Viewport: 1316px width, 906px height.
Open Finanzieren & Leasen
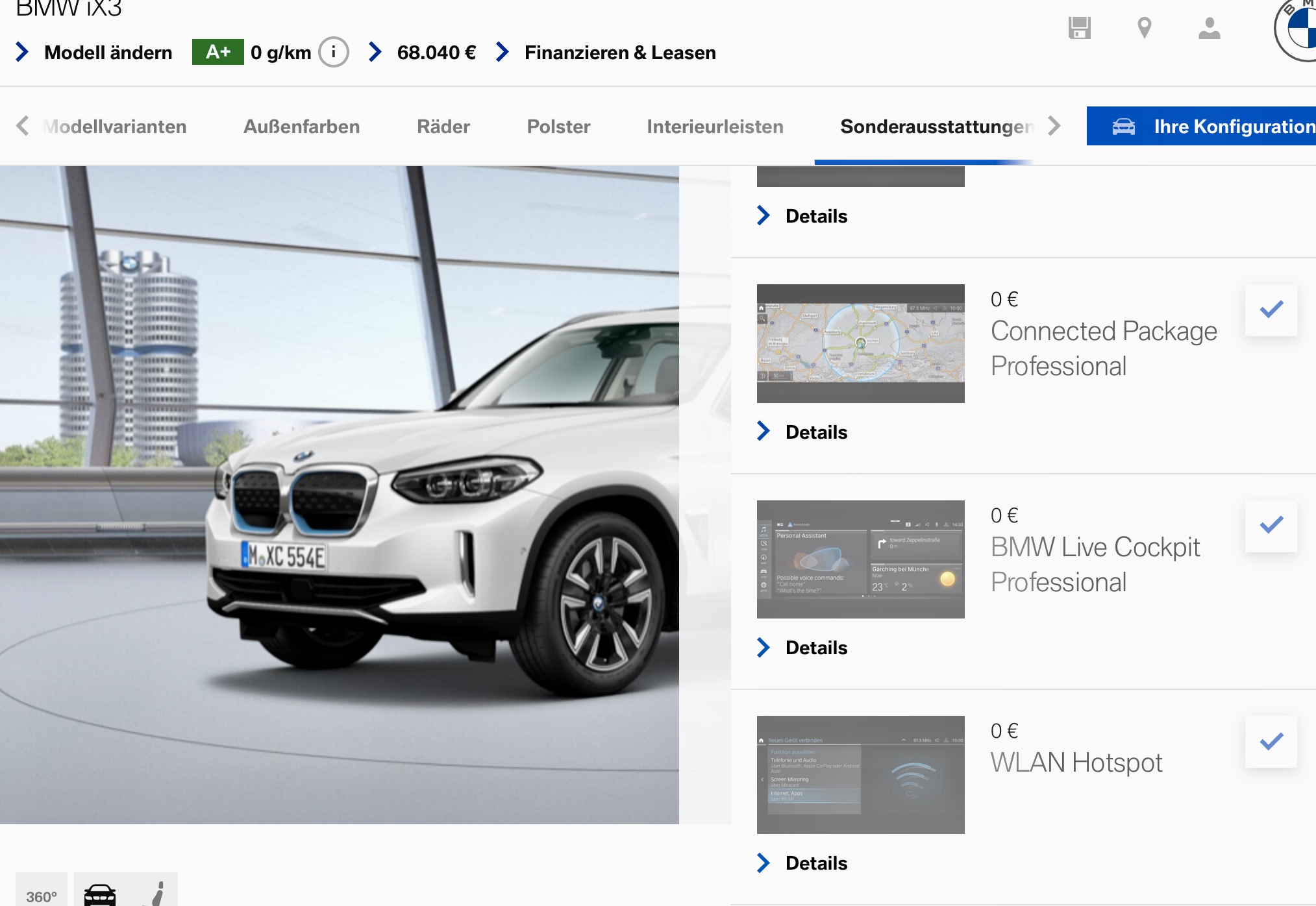[606, 52]
